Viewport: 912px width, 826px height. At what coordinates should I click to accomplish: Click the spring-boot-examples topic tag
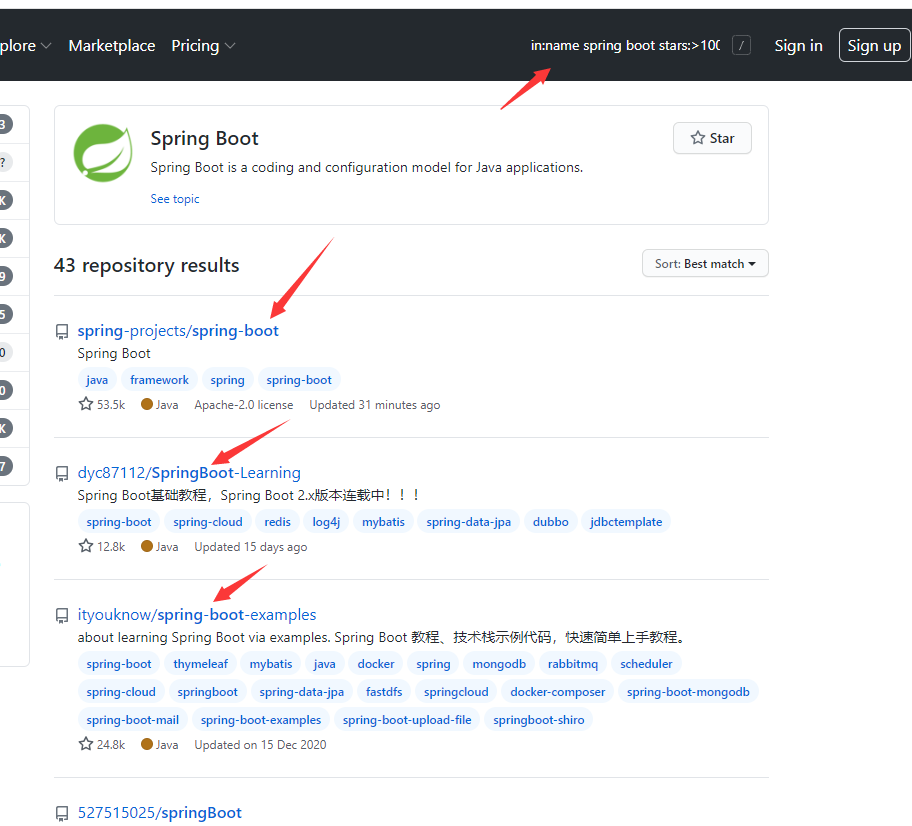(261, 720)
